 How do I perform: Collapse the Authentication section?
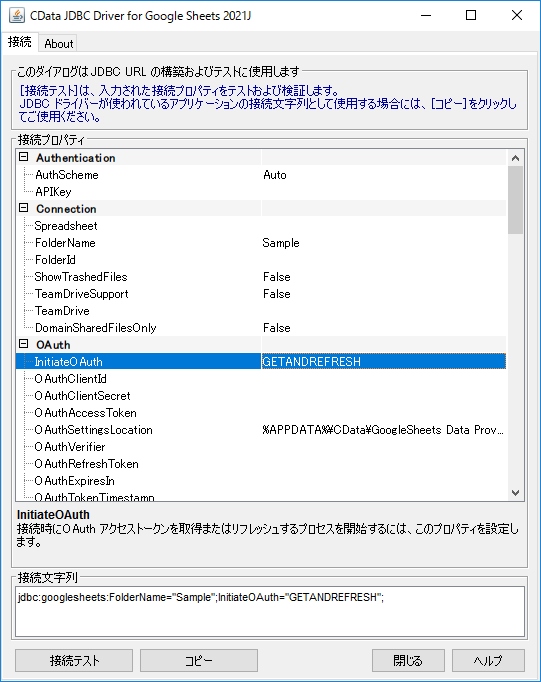24,157
